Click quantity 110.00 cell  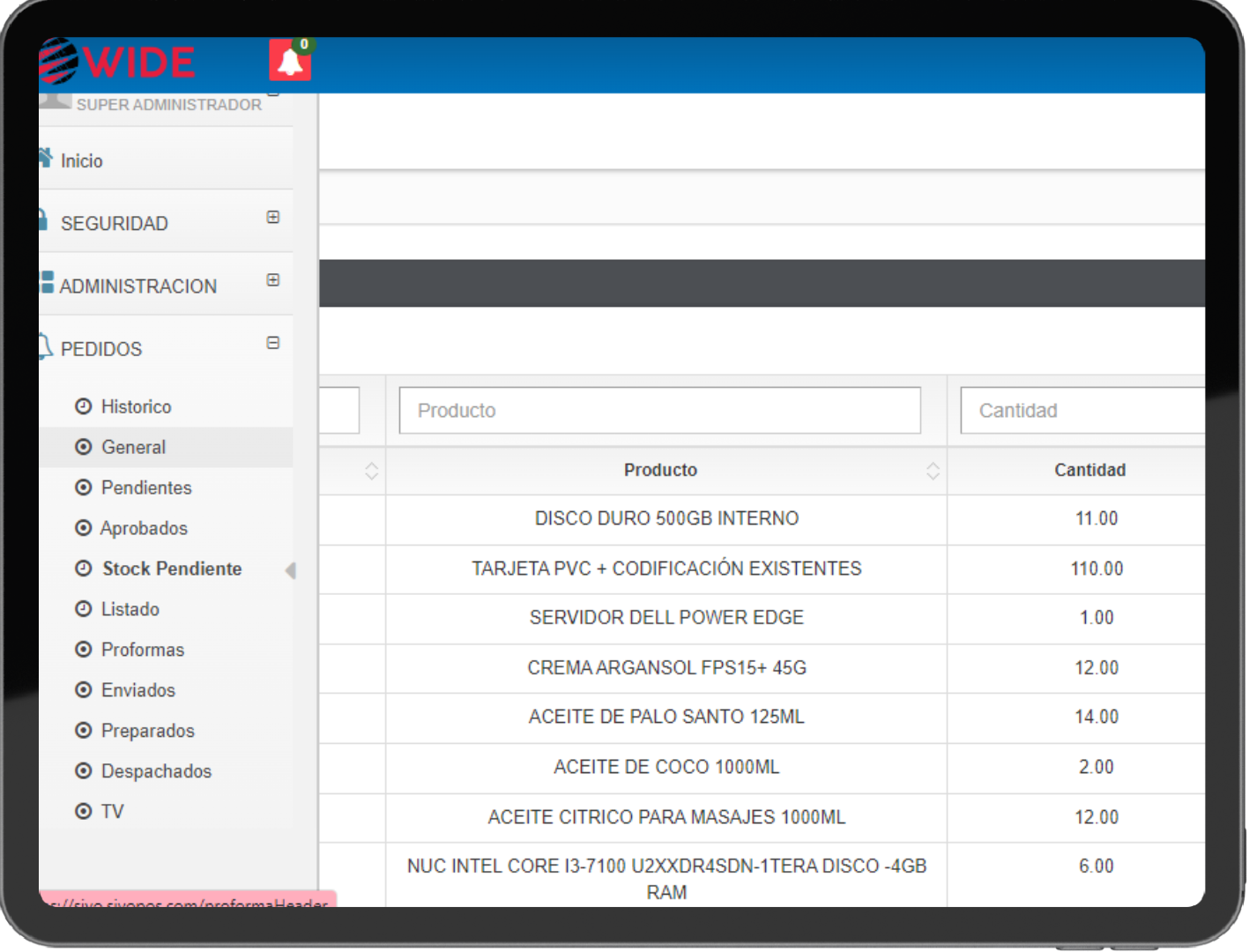coord(1097,569)
